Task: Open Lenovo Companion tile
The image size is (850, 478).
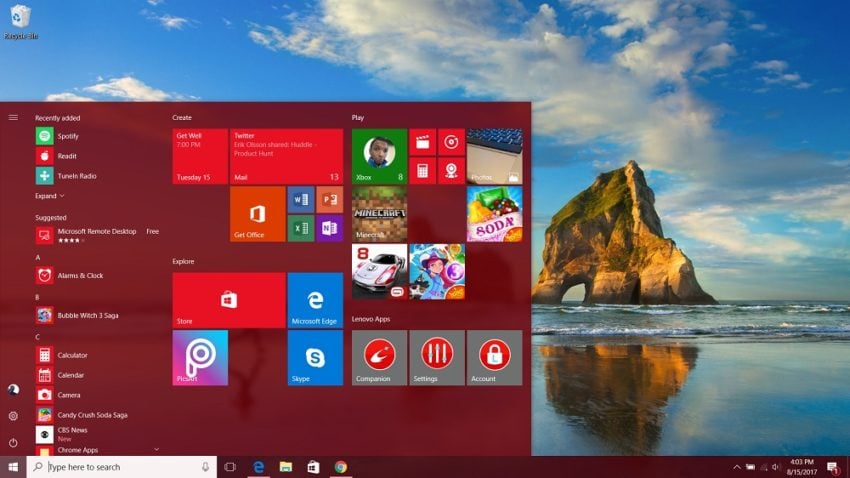Action: [379, 358]
